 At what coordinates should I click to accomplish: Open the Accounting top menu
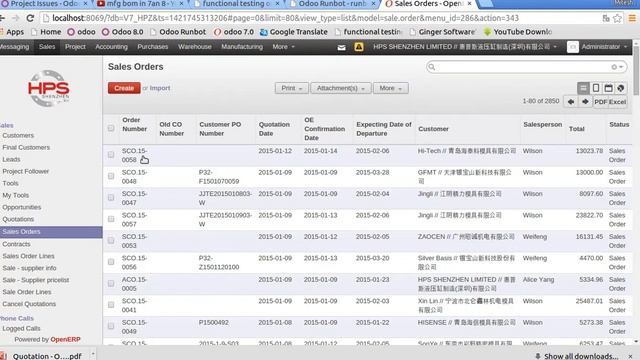pyautogui.click(x=111, y=47)
